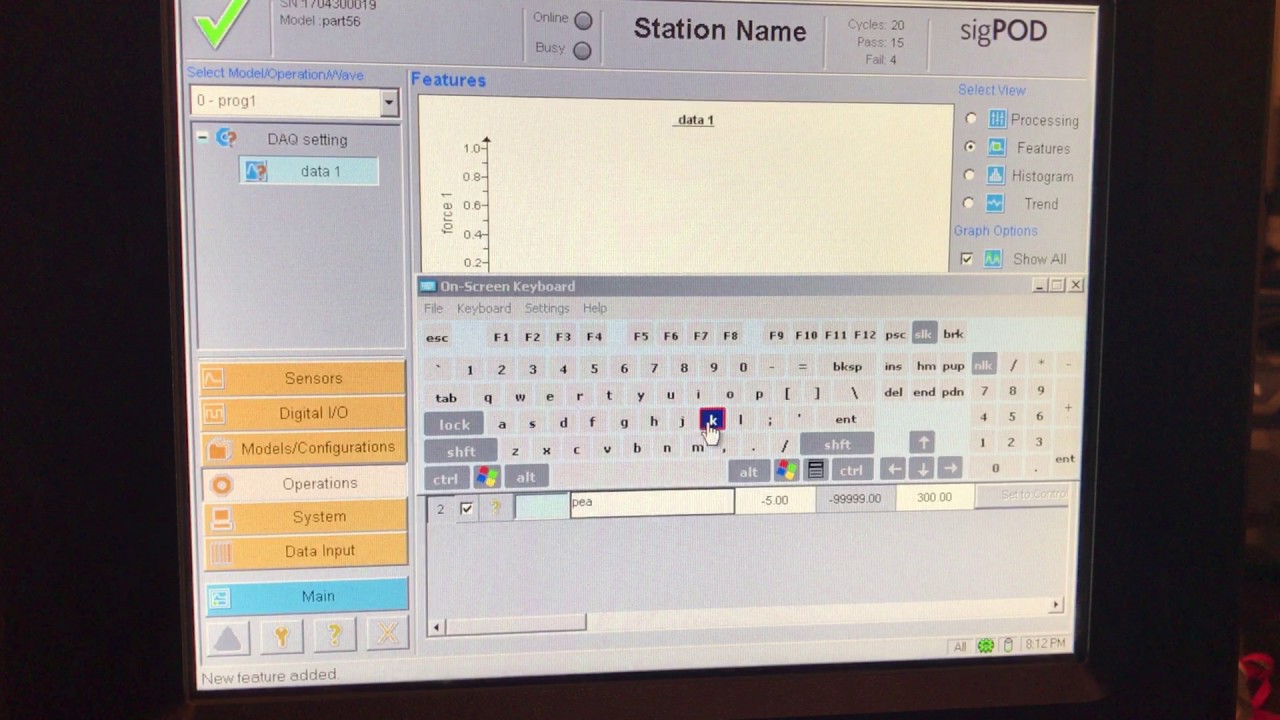Image resolution: width=1280 pixels, height=720 pixels.
Task: Click the bksp key on the keyboard
Action: click(x=847, y=366)
